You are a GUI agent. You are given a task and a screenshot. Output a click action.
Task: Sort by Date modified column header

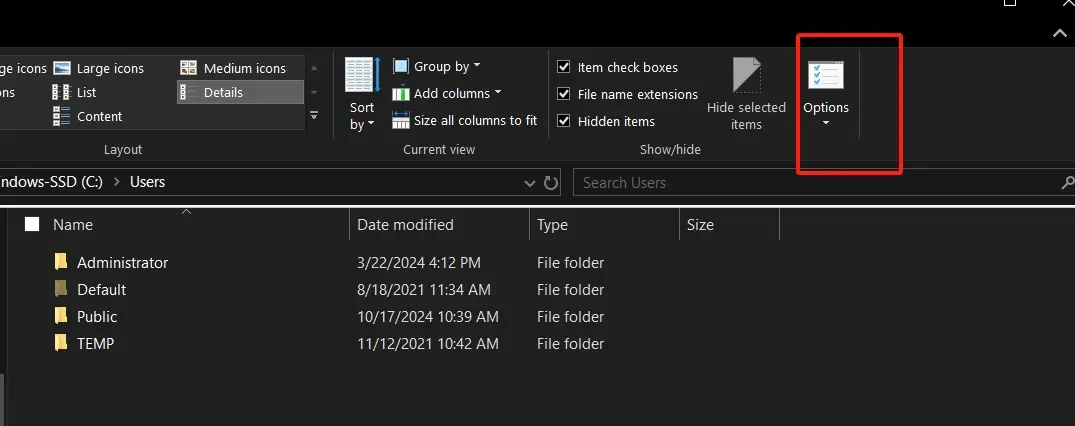405,225
